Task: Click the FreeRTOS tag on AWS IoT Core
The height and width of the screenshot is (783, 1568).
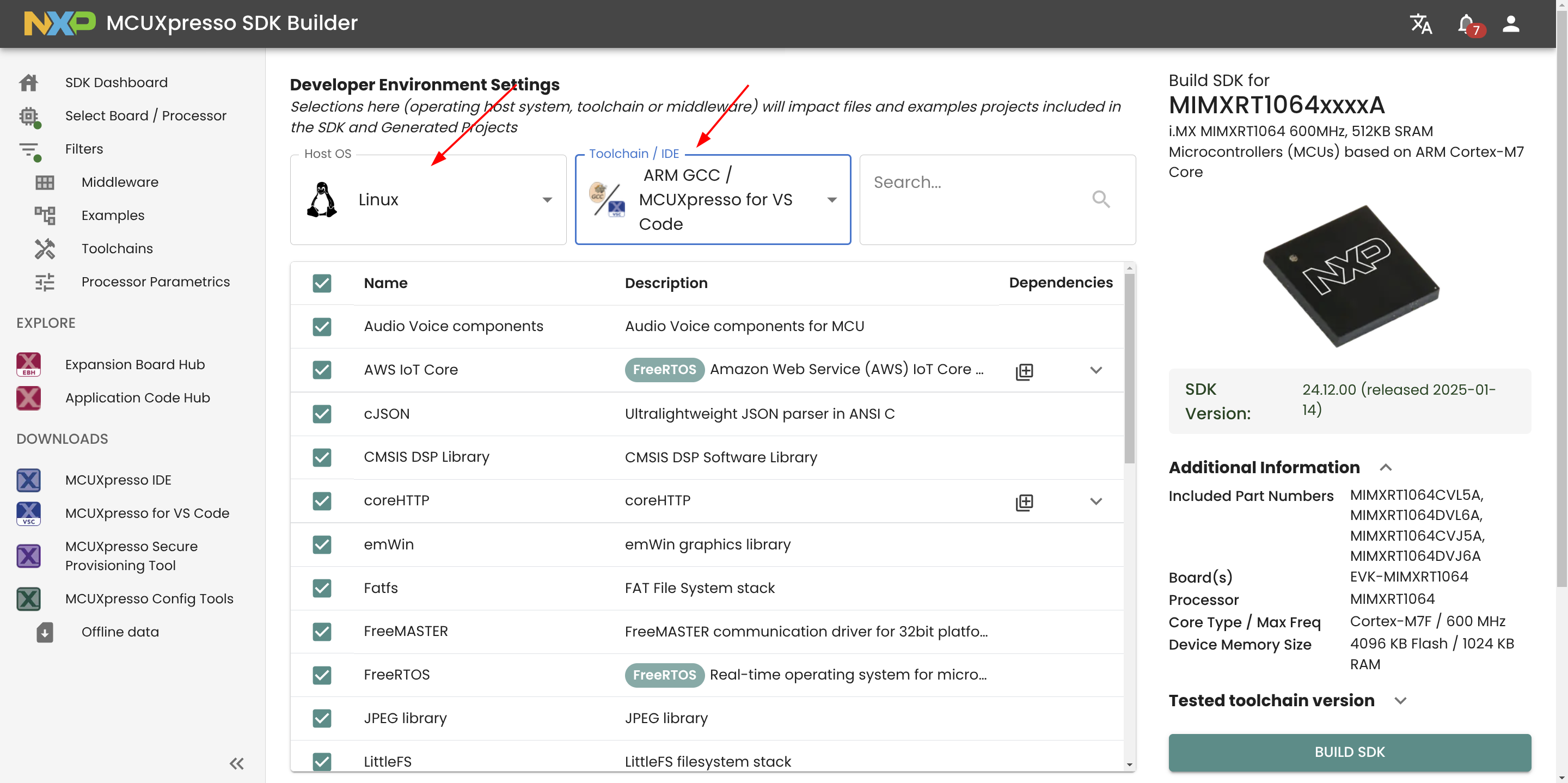Action: pos(664,370)
